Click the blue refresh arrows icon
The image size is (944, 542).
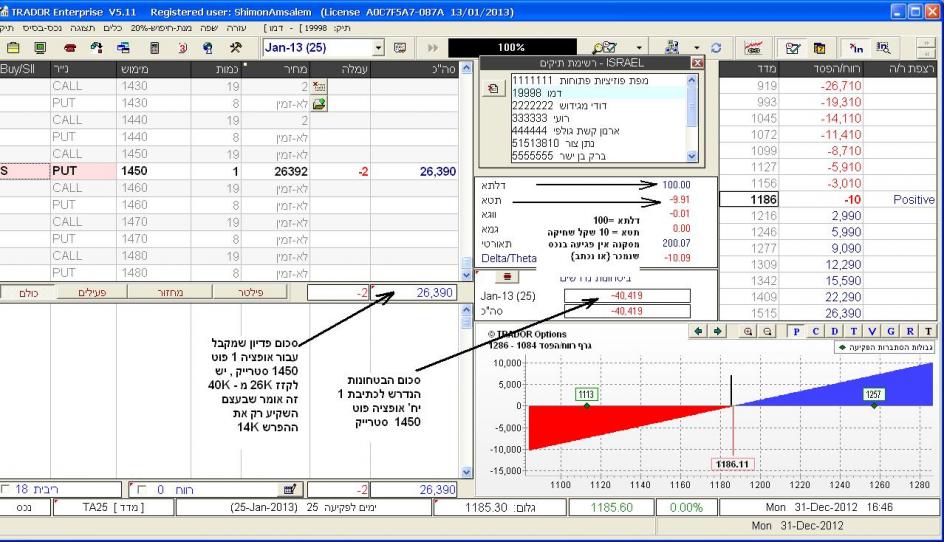(x=716, y=48)
